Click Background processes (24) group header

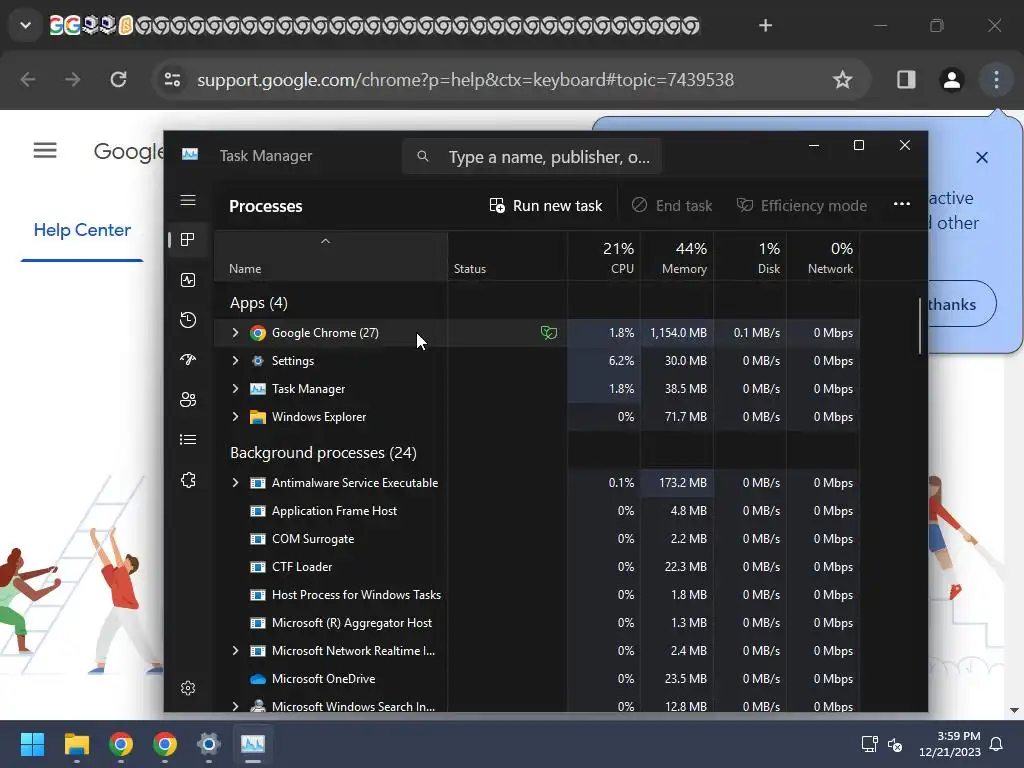pos(323,453)
